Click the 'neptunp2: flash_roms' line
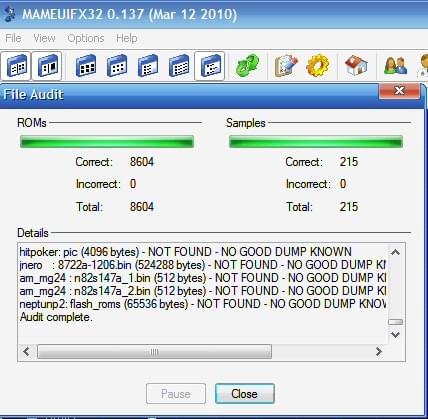This screenshot has width=428, height=419. point(203,304)
